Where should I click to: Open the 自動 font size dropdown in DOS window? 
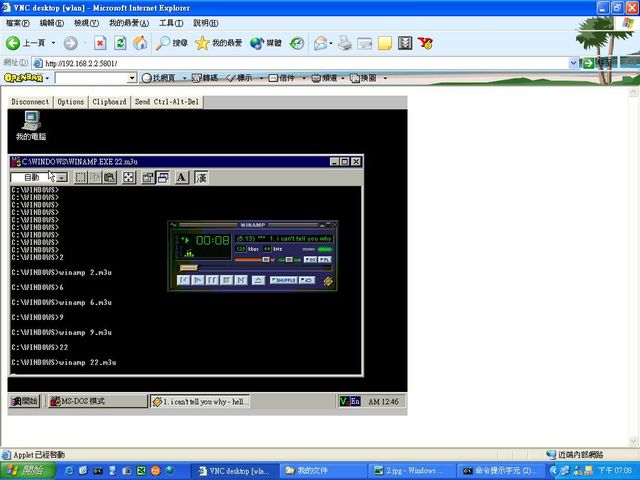click(x=62, y=177)
